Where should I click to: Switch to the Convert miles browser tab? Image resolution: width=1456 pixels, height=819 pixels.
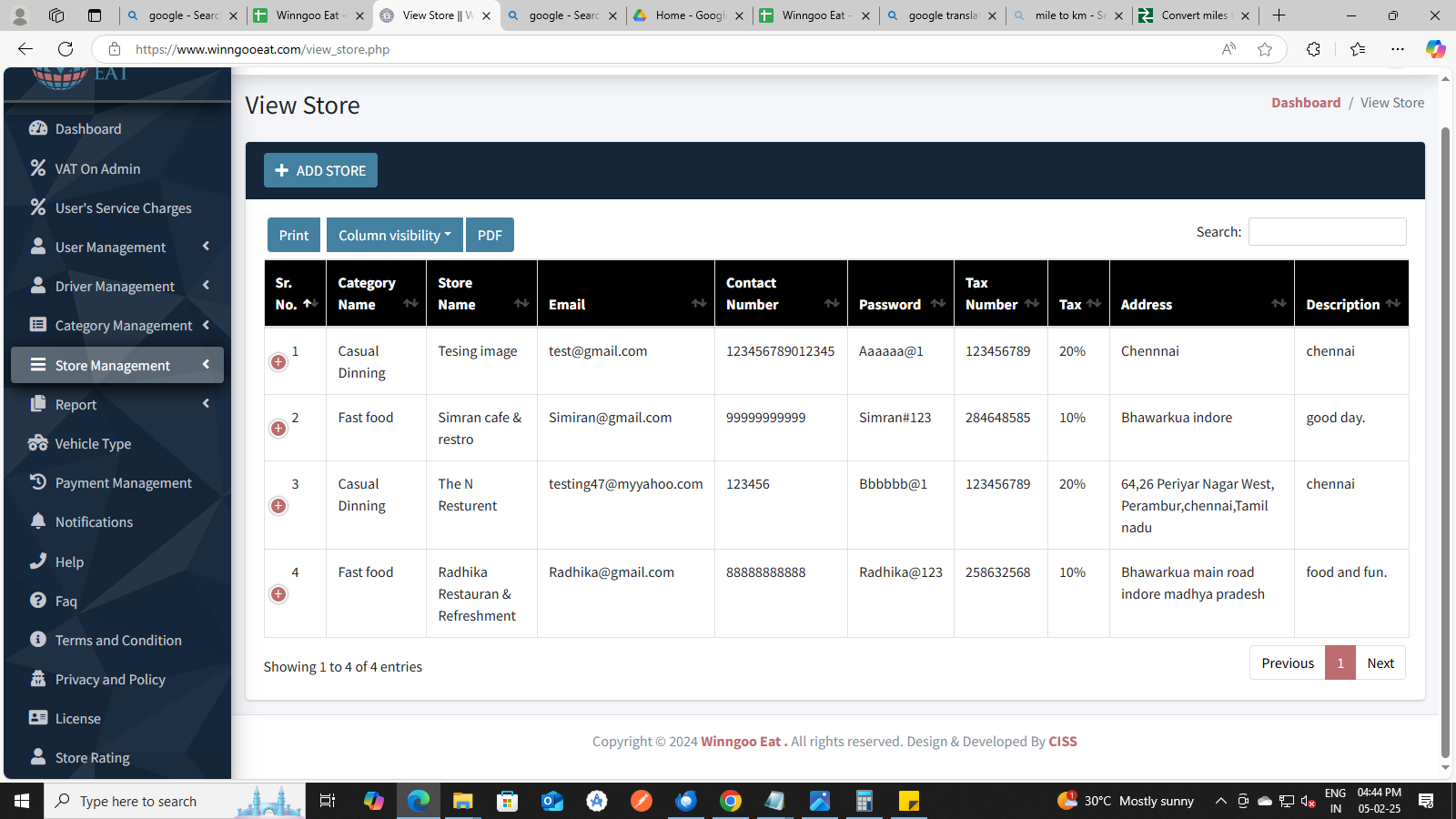[x=1194, y=15]
